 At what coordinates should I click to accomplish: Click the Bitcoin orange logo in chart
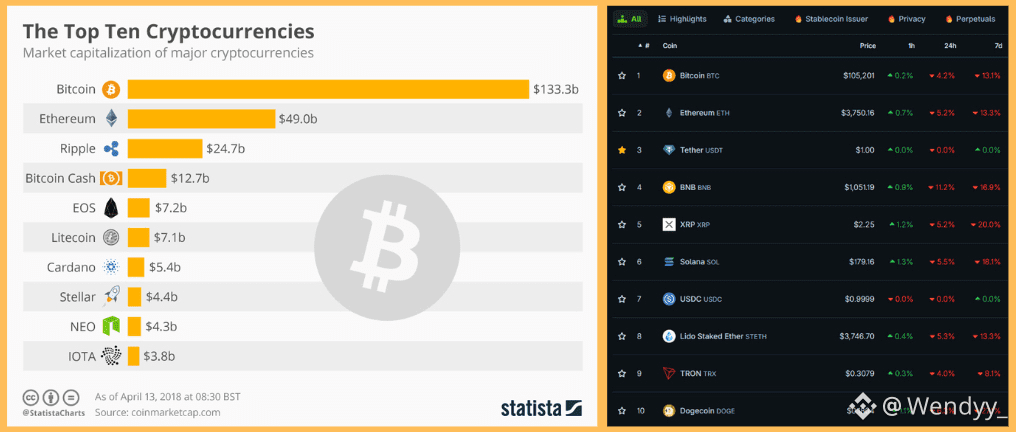point(111,89)
